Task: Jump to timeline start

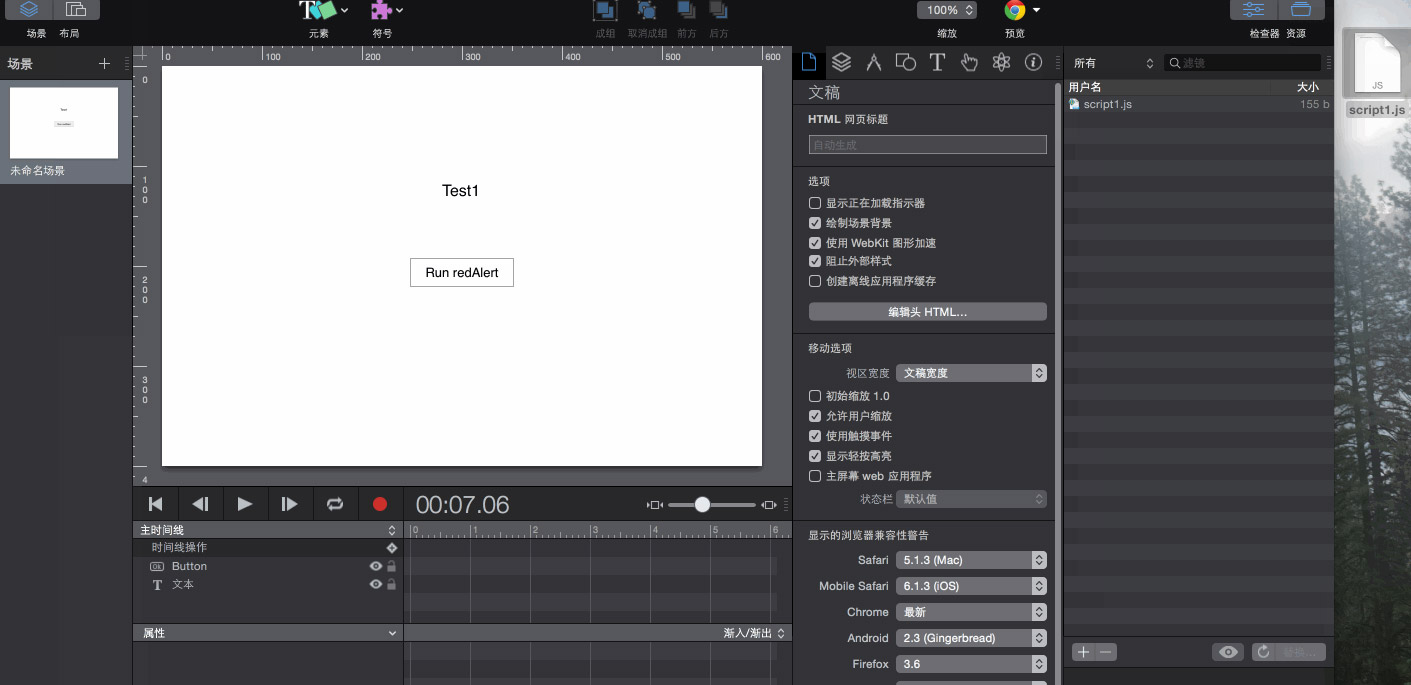Action: click(155, 504)
